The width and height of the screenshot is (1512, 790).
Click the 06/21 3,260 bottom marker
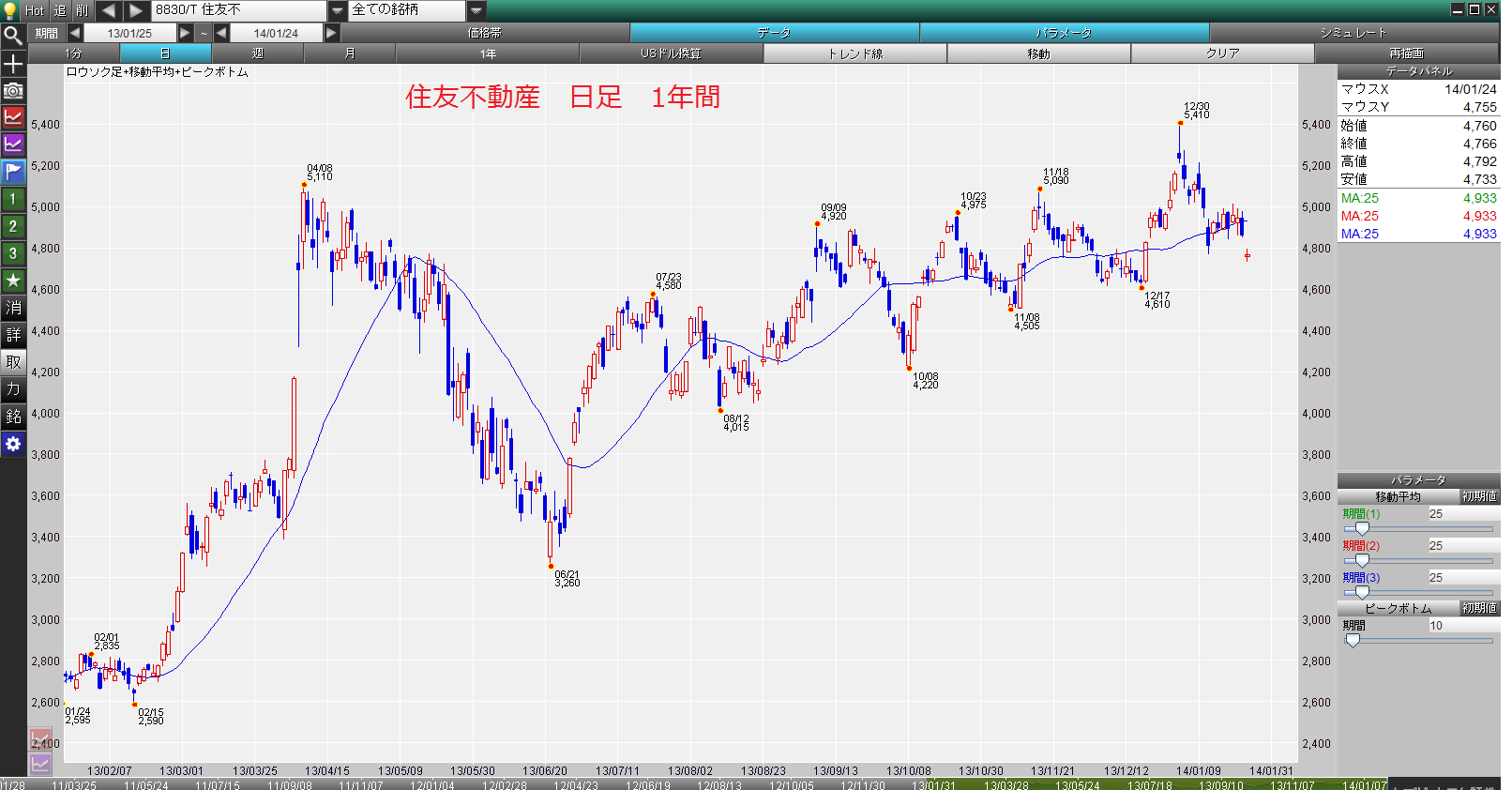551,566
